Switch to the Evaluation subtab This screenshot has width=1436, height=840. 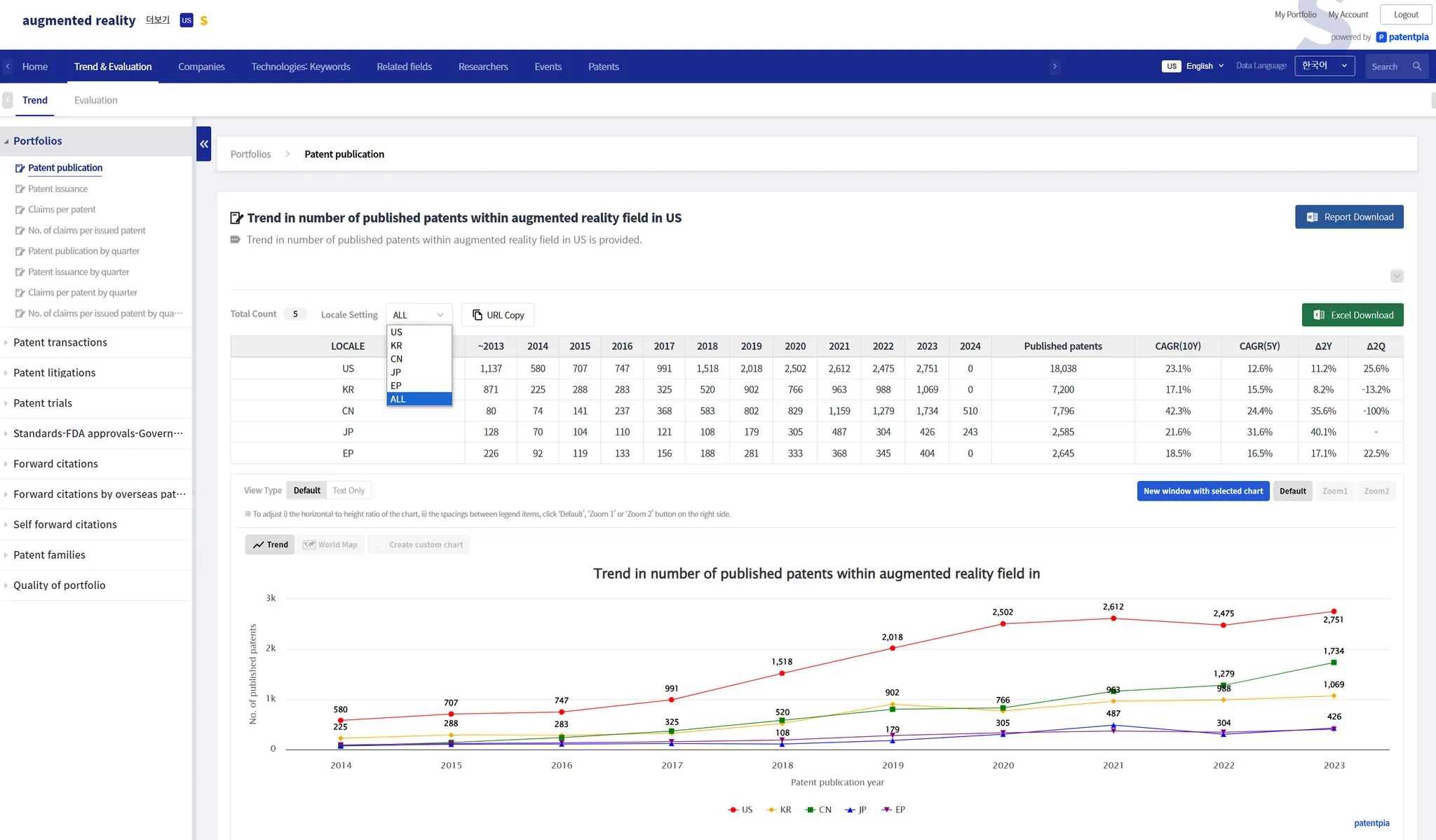tap(95, 100)
